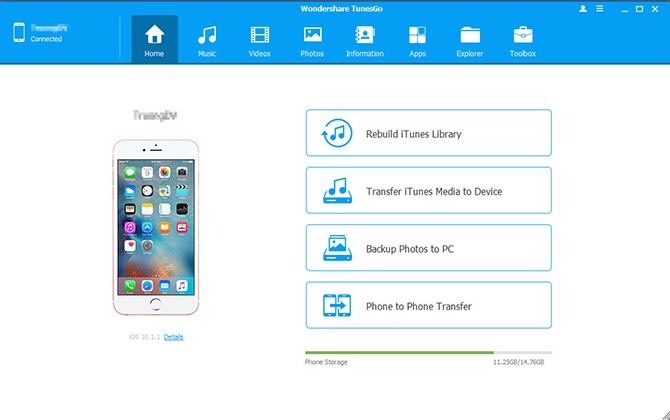This screenshot has width=670, height=420.
Task: Switch to the Apps tab
Action: tap(417, 39)
